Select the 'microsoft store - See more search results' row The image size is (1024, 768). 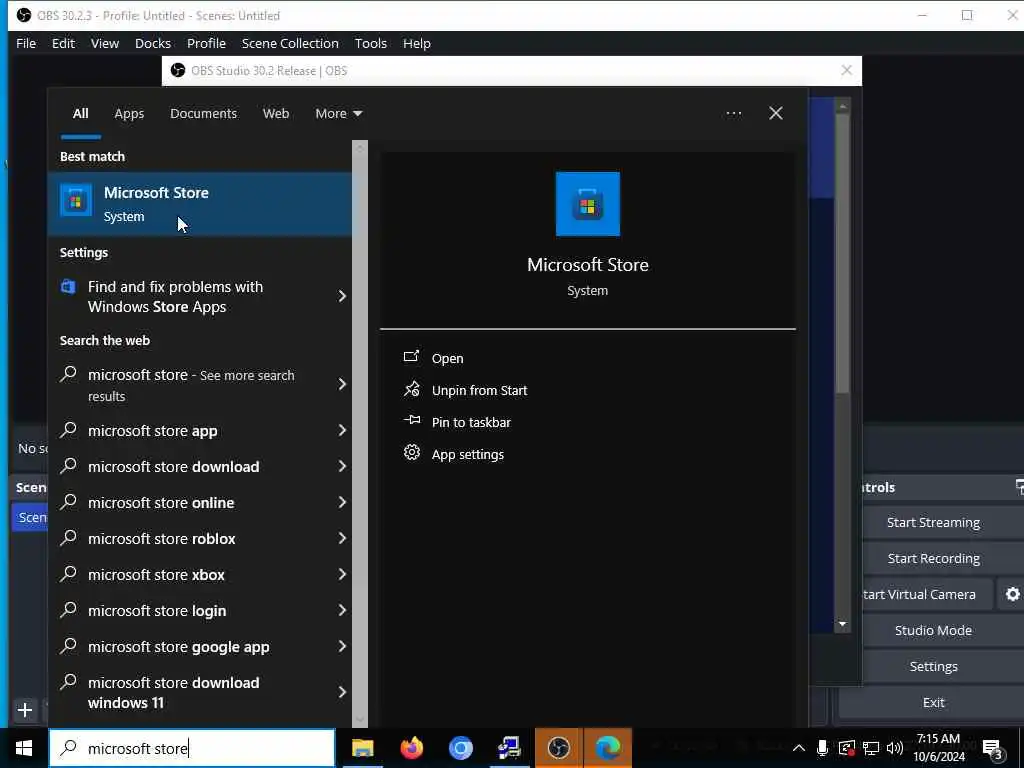tap(200, 385)
